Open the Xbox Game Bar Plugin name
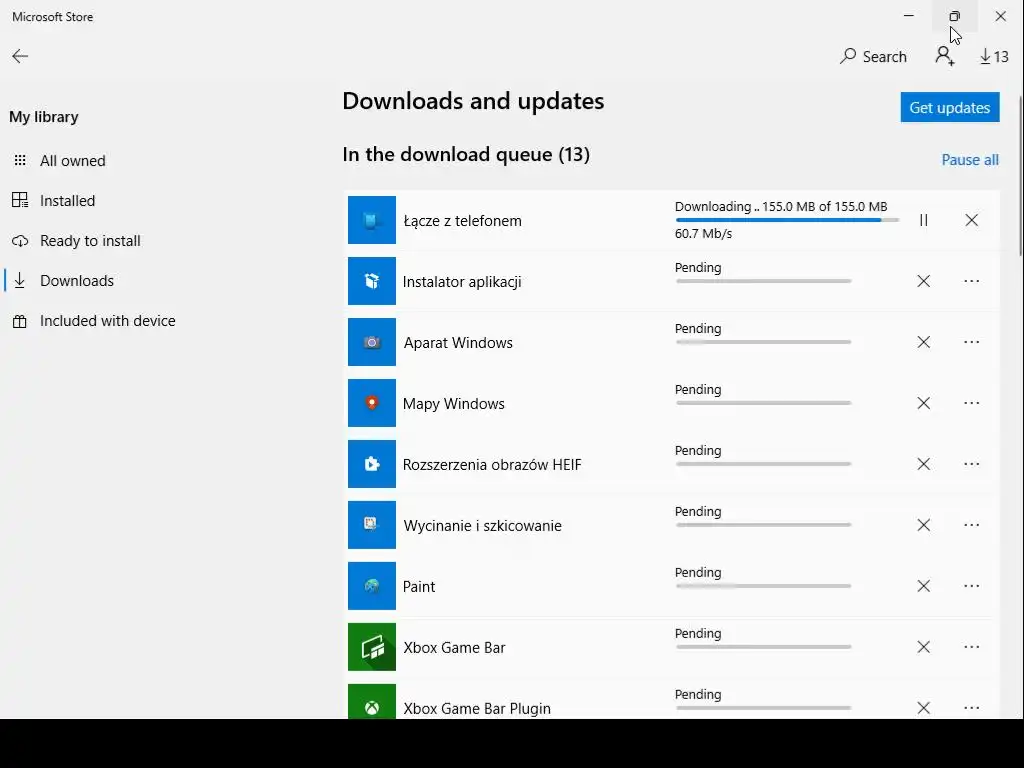1024x768 pixels. click(477, 709)
